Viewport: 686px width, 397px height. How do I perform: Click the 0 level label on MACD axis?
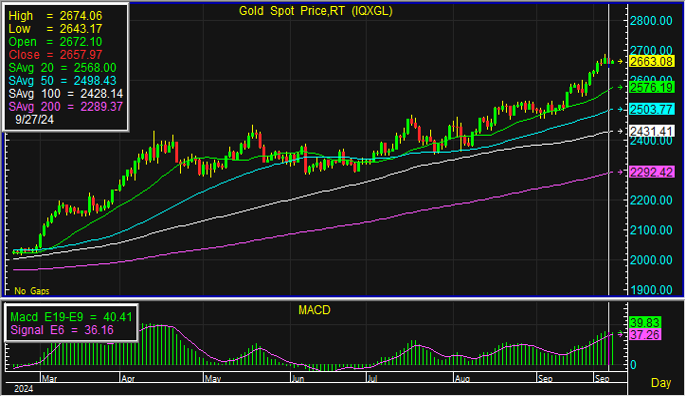pos(633,365)
